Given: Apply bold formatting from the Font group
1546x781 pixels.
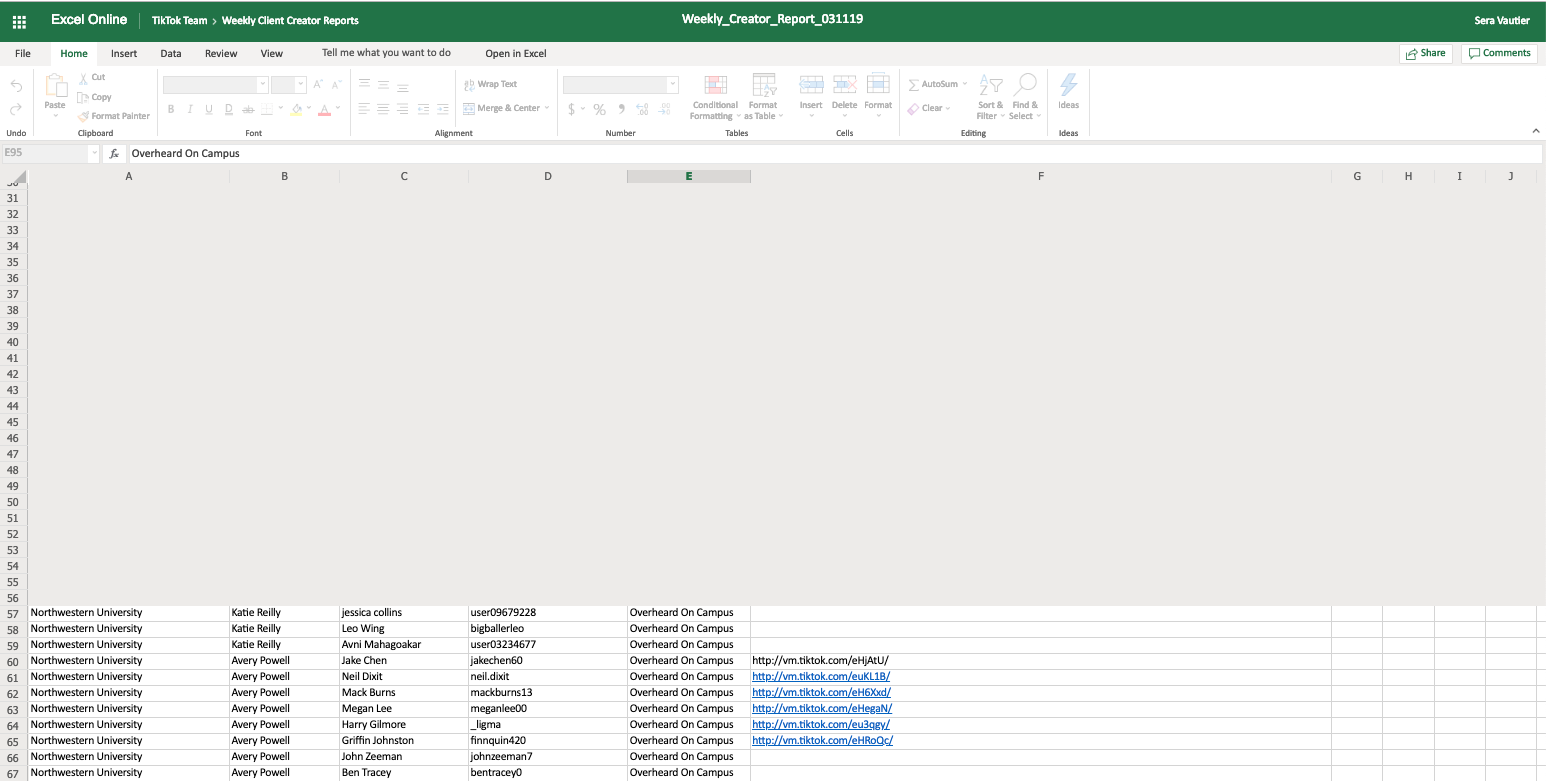Looking at the screenshot, I should pyautogui.click(x=170, y=108).
